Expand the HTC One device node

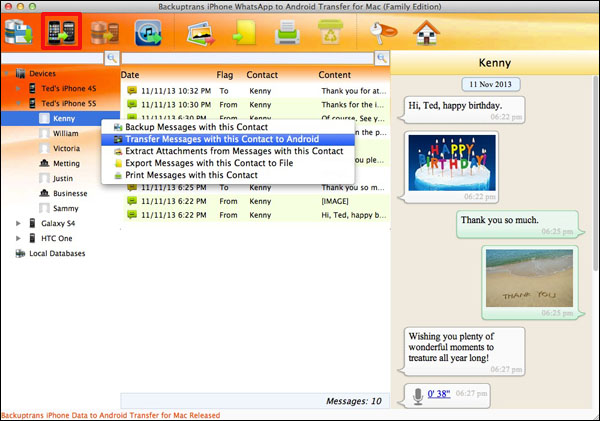click(x=18, y=238)
